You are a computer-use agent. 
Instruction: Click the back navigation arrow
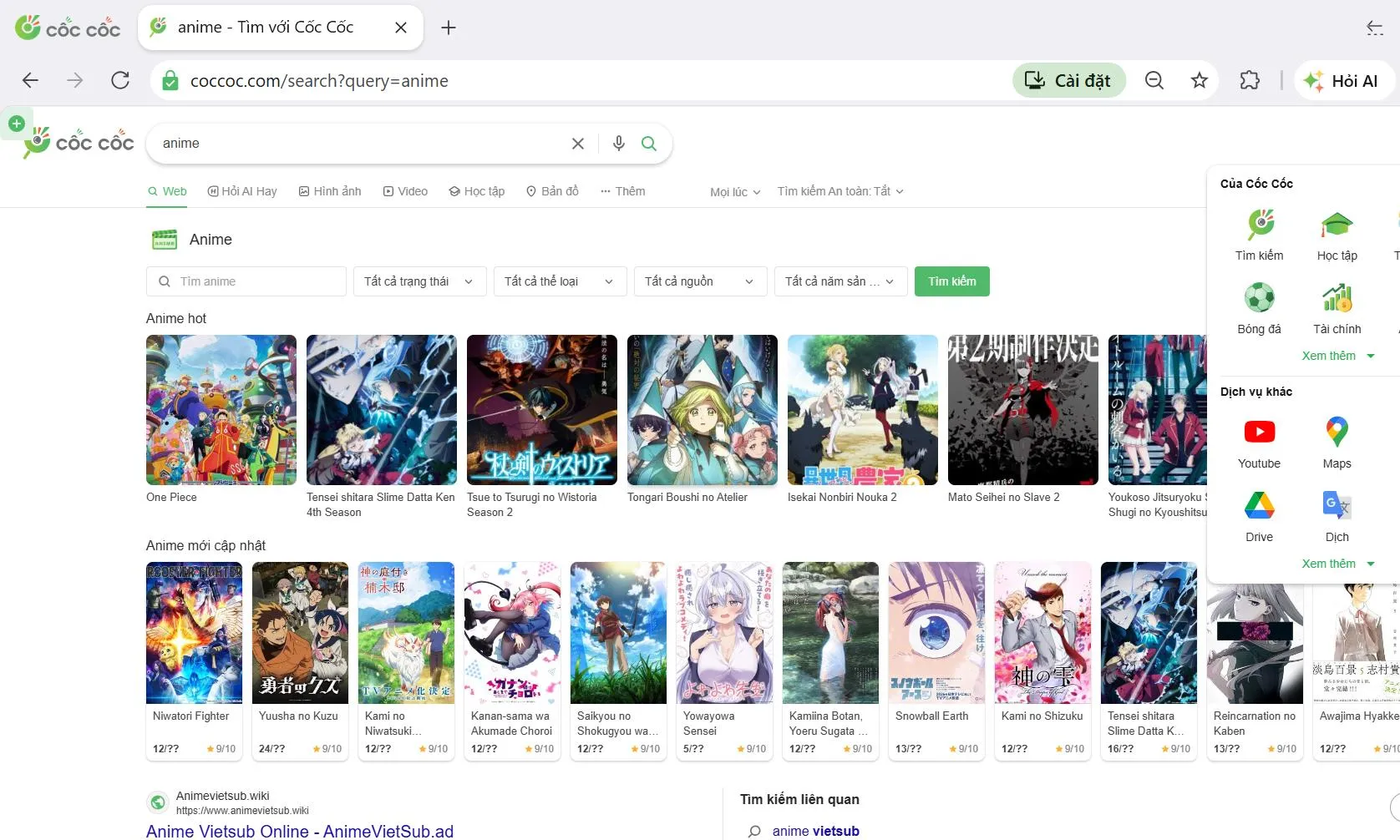[x=30, y=80]
